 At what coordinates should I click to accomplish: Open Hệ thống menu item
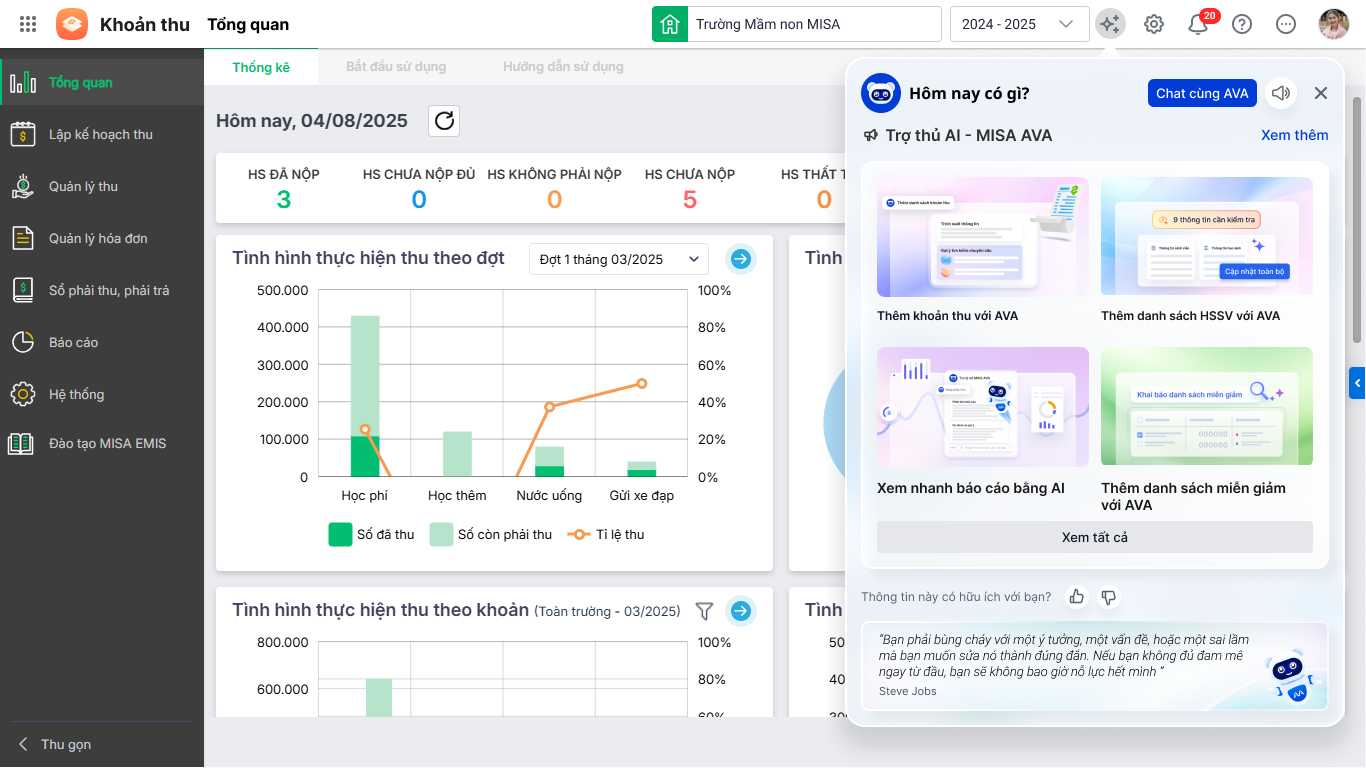pos(102,394)
